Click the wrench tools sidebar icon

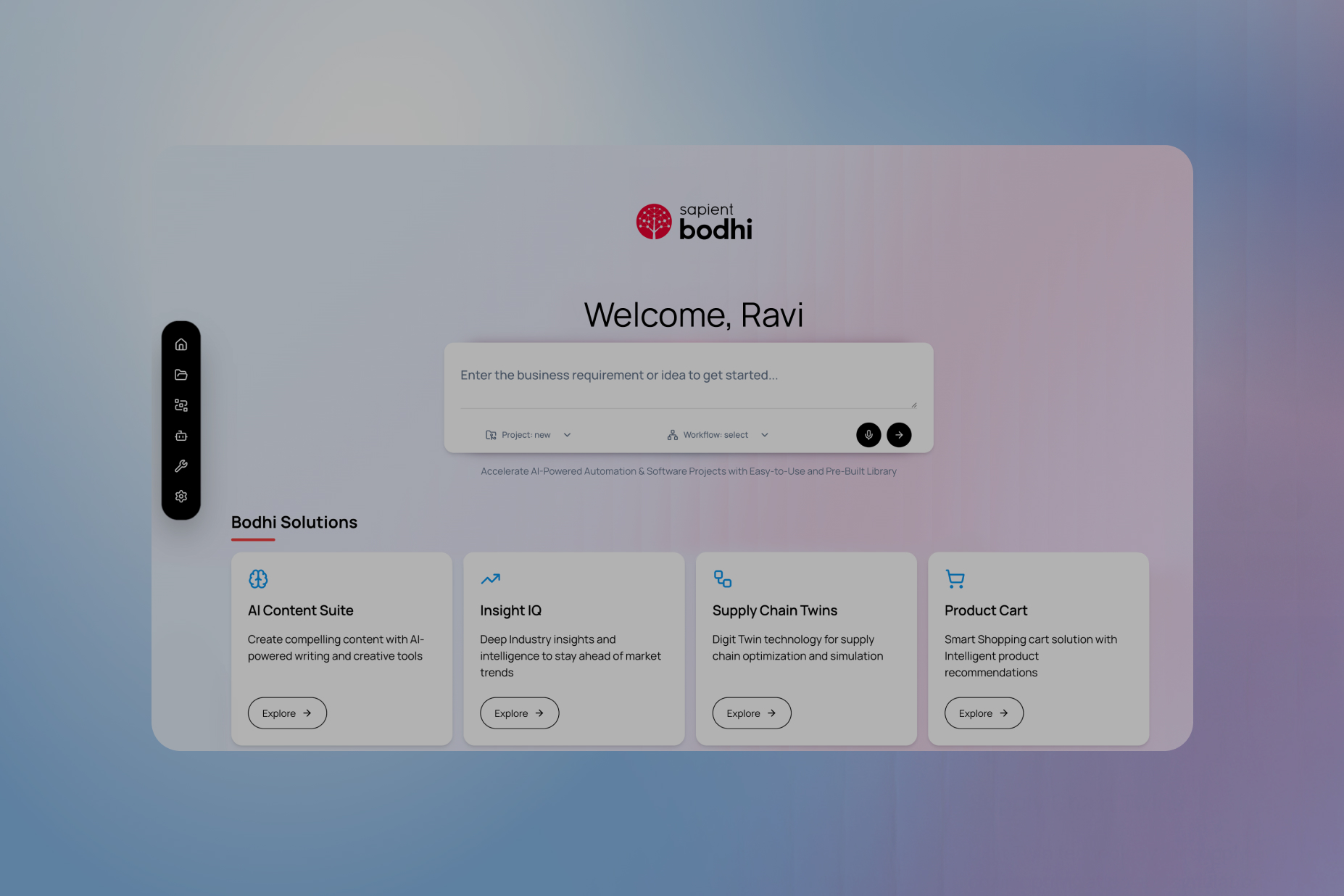coord(181,466)
